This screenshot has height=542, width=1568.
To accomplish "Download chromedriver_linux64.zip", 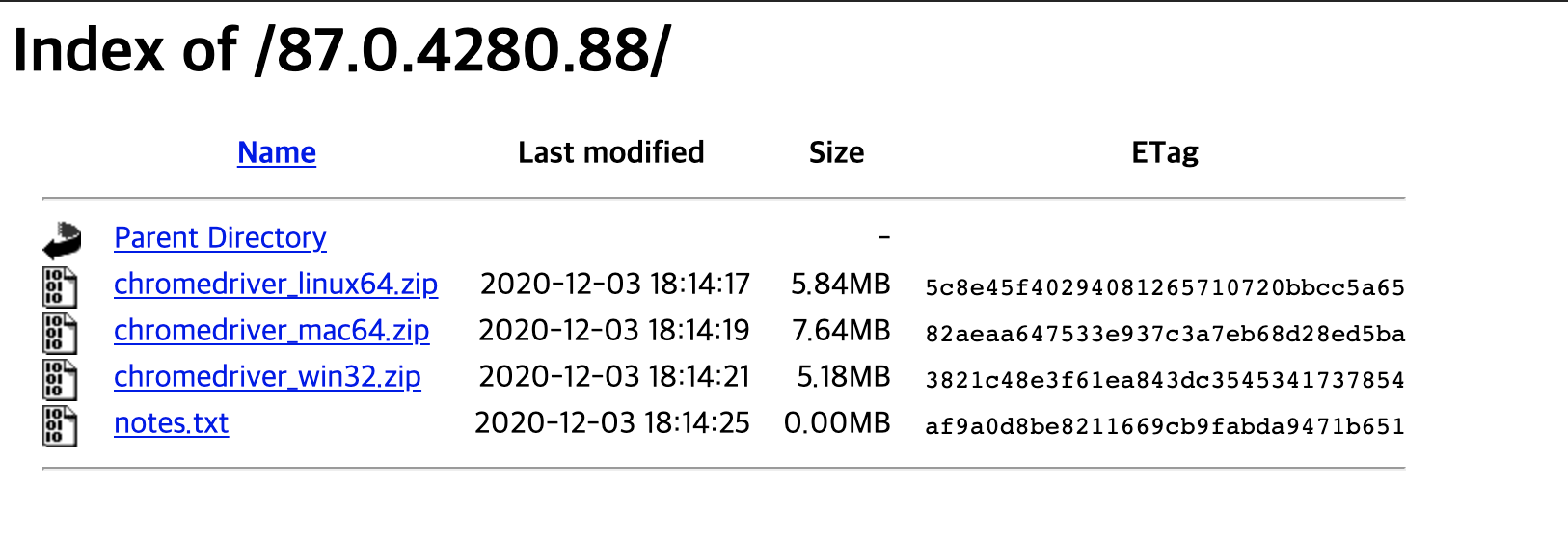I will 276,284.
